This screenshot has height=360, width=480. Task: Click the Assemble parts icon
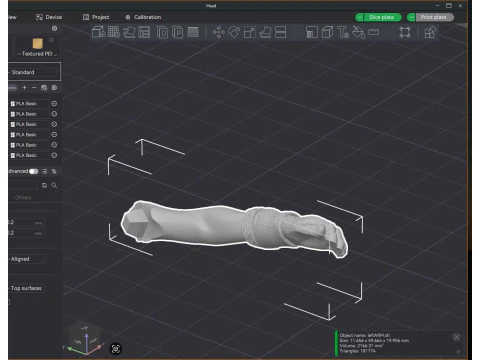coord(430,32)
